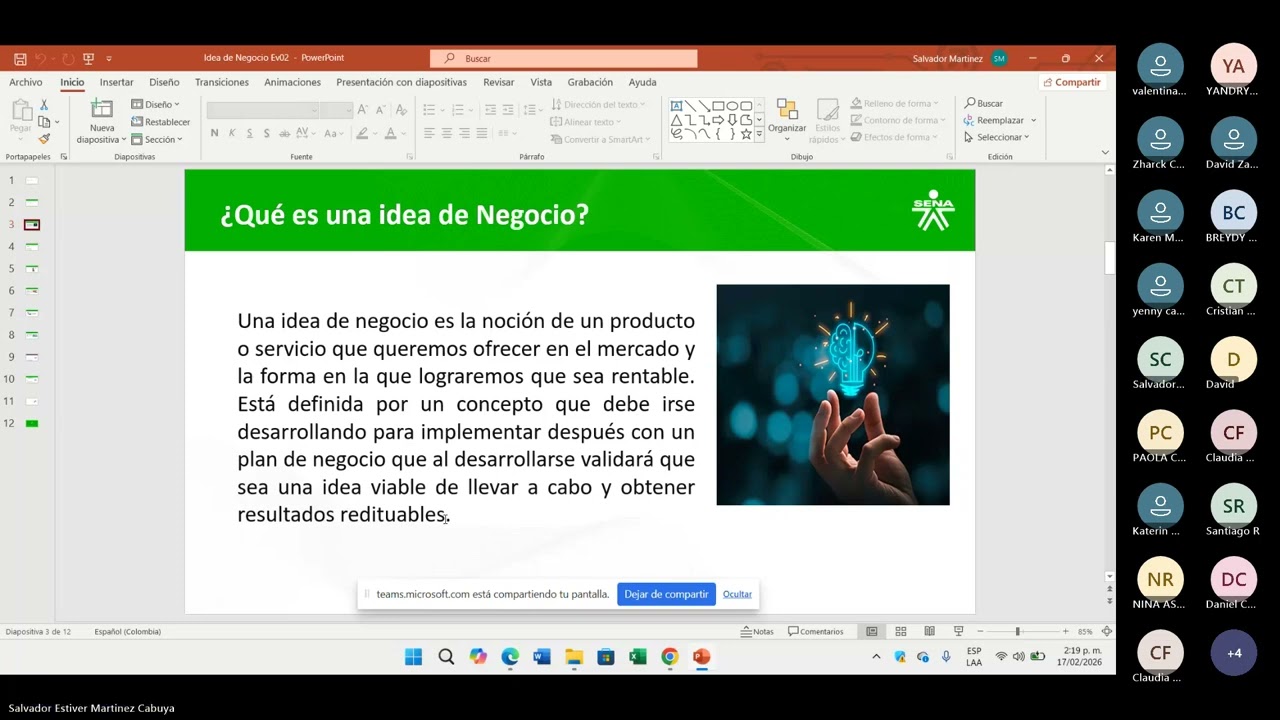
Task: Click the Buscar search field in title bar
Action: [563, 58]
